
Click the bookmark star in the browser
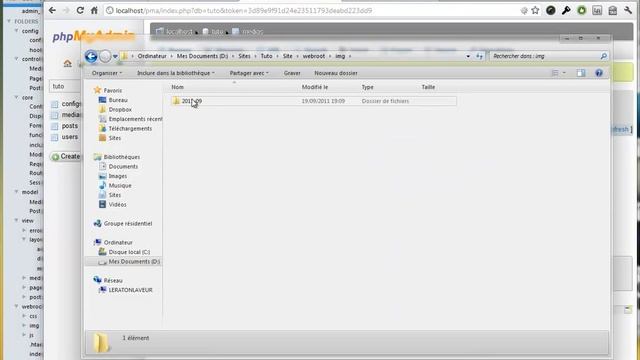coord(535,11)
